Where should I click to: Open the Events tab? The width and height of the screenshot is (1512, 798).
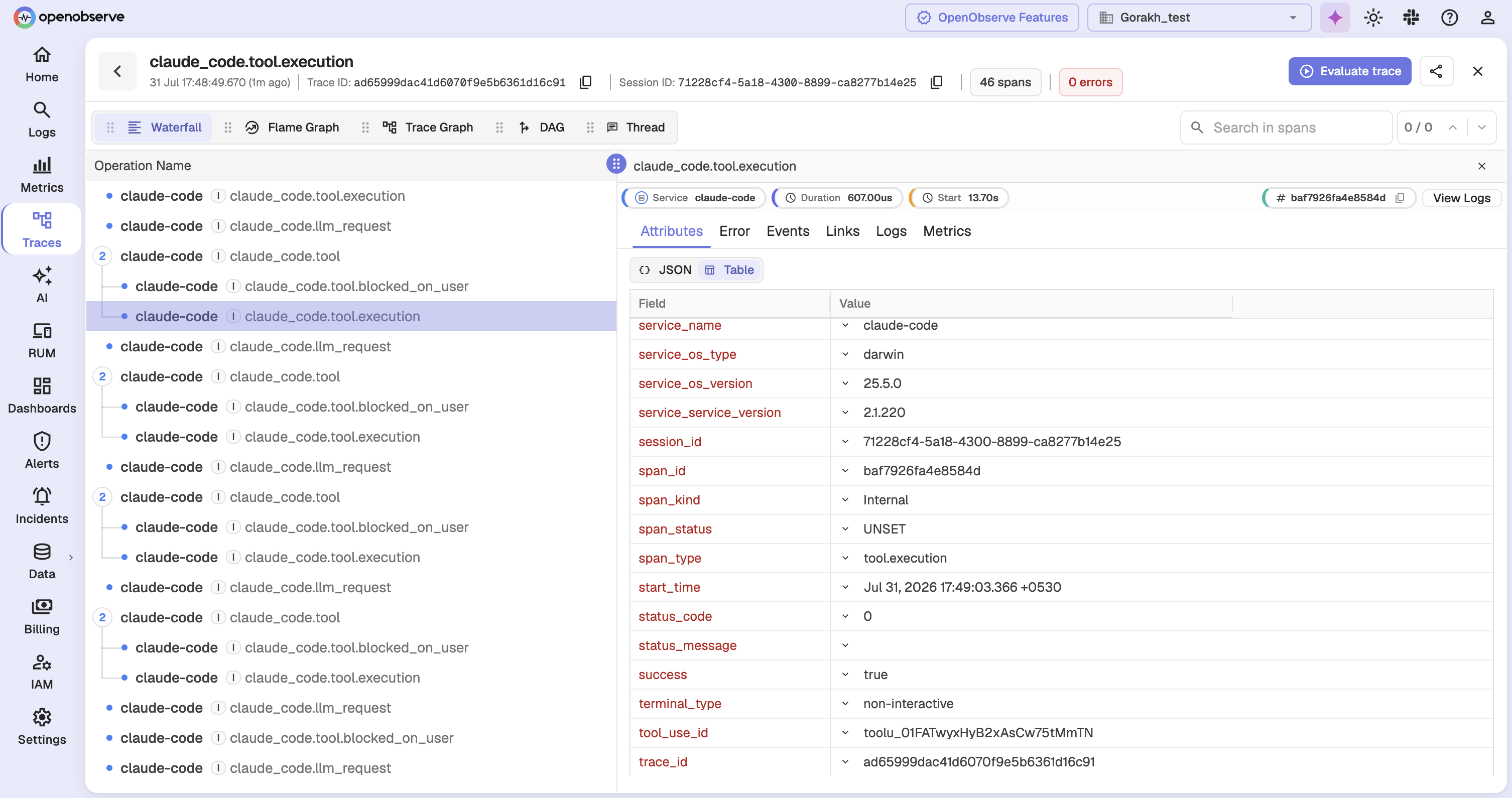click(788, 231)
